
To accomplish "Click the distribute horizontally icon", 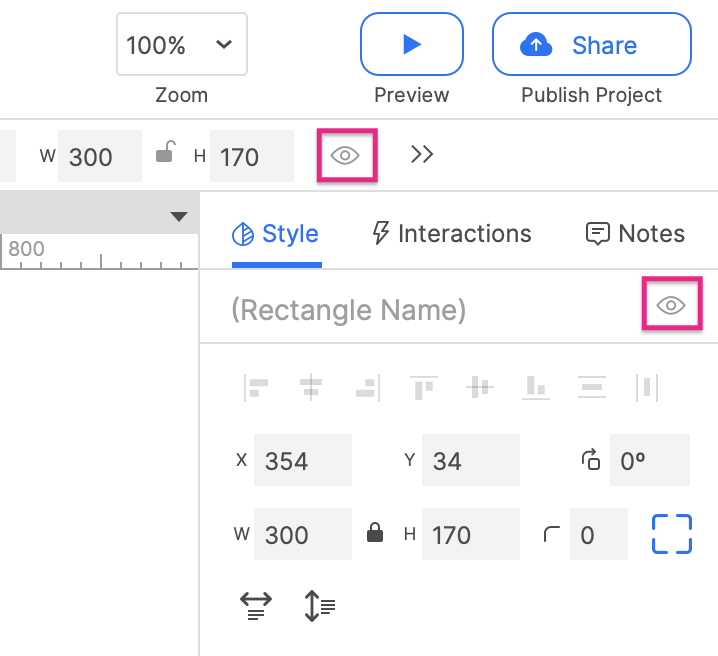I will click(647, 387).
